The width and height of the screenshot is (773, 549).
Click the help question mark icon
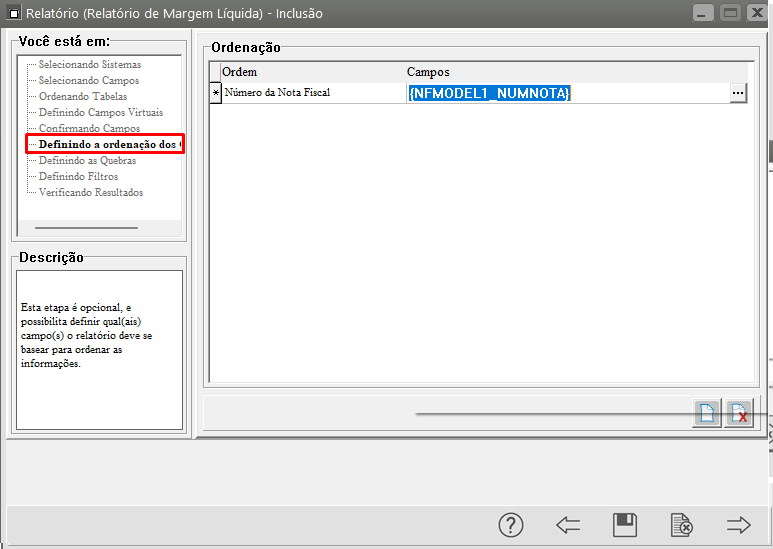(x=511, y=525)
